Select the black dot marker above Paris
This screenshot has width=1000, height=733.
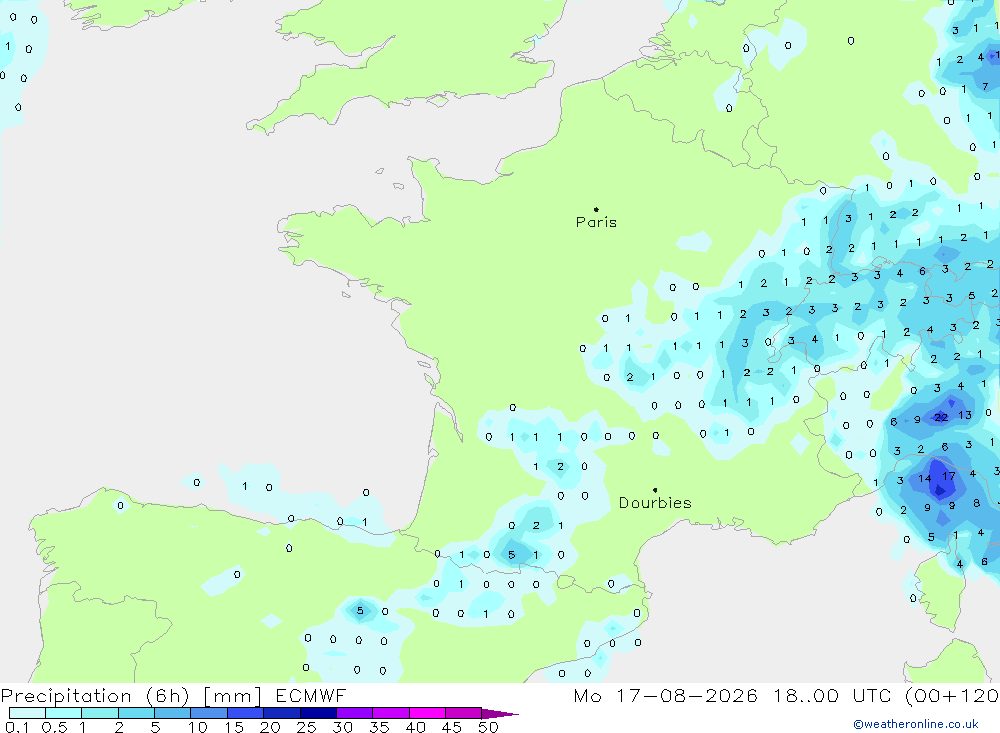coord(596,209)
